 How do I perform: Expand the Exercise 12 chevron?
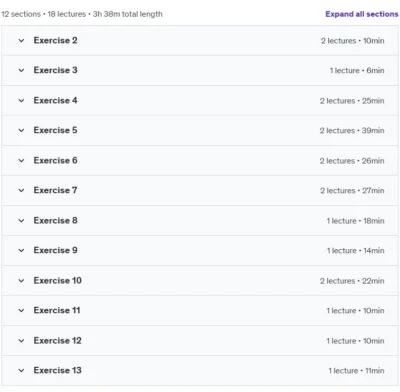pos(21,340)
